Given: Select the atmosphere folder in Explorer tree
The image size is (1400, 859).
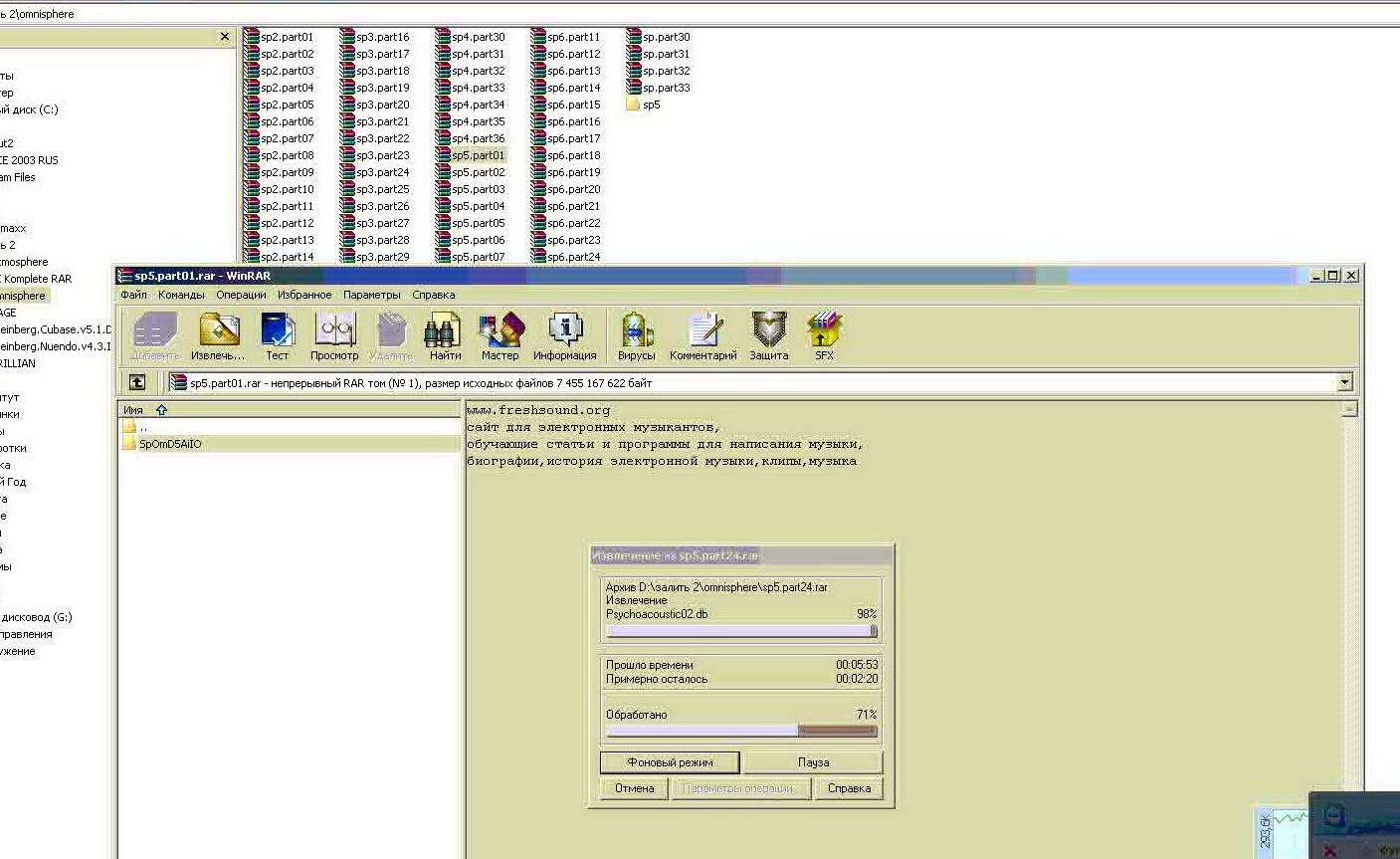Looking at the screenshot, I should pos(24,262).
